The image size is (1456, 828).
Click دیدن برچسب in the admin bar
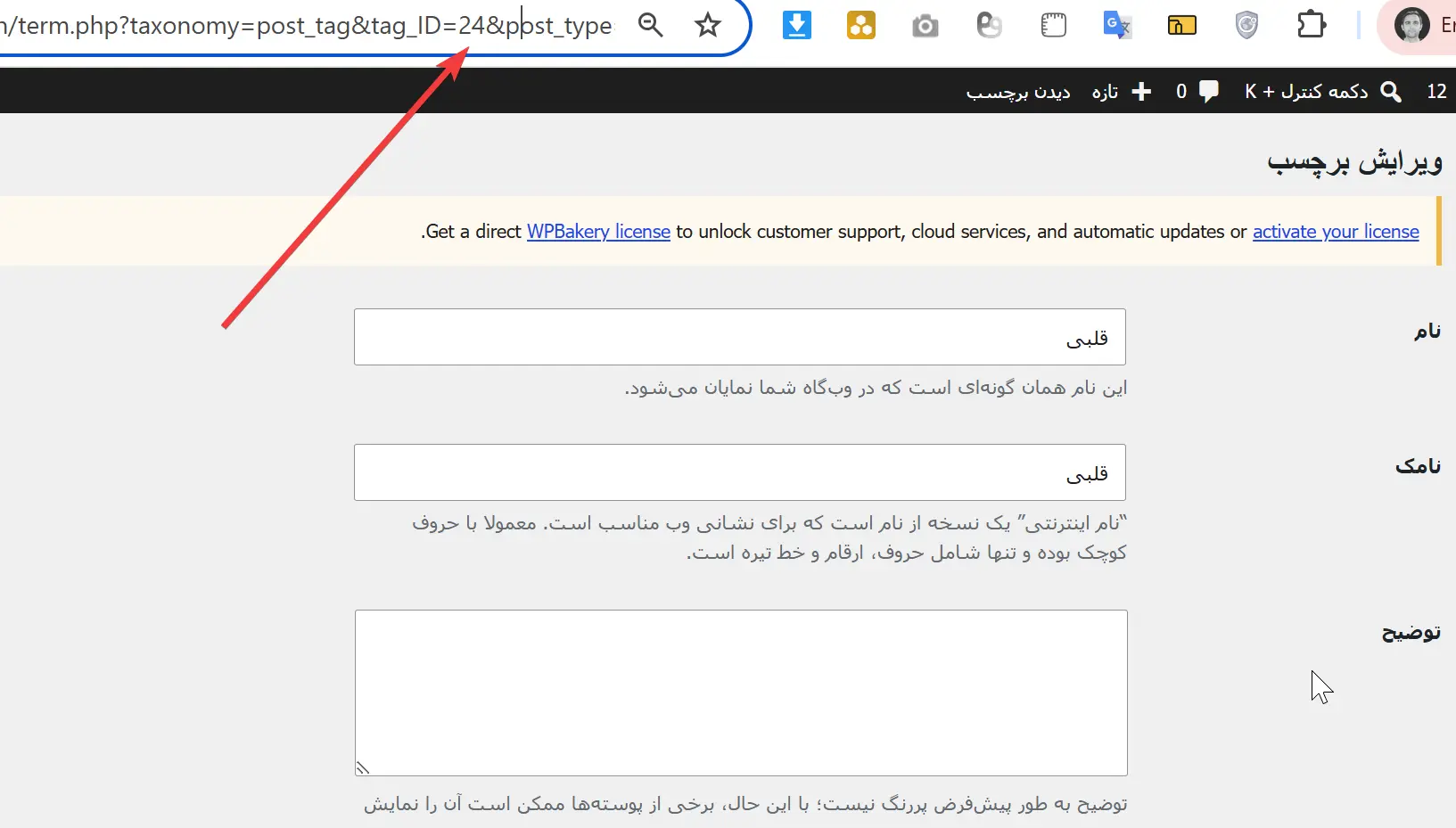pyautogui.click(x=1018, y=92)
